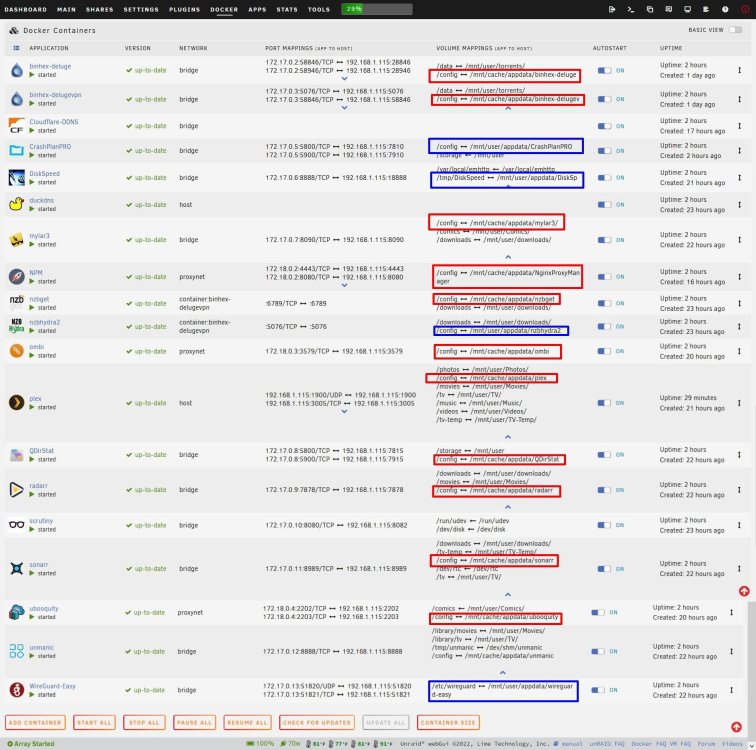Toggle autostart for Cloudflare-DDNS
This screenshot has height=750, width=756.
click(x=604, y=126)
